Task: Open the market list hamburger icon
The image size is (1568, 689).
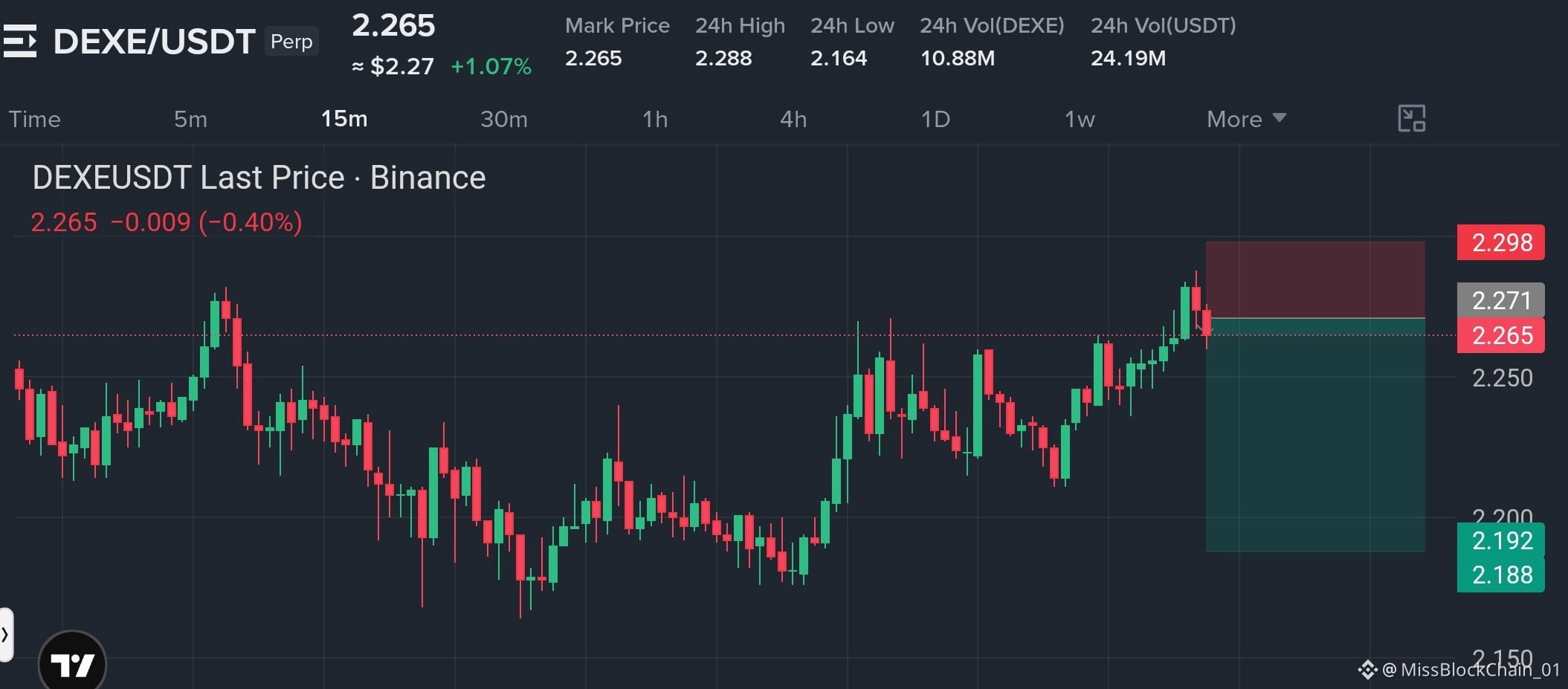Action: click(19, 41)
